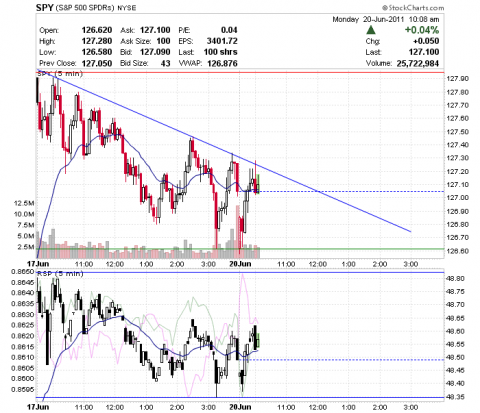Click the 17Jun date under RSP chart
The image size is (480, 413).
click(38, 407)
